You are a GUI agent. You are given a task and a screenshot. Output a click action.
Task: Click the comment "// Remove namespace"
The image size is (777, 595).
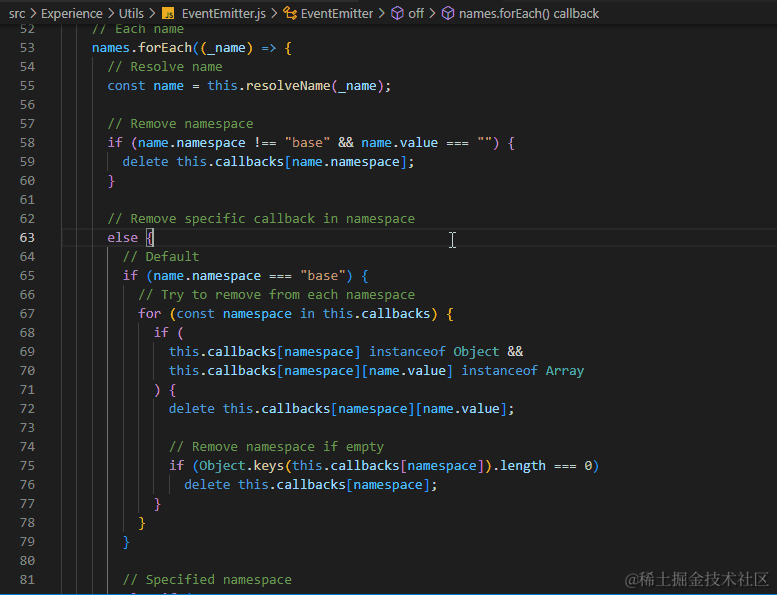(x=180, y=124)
